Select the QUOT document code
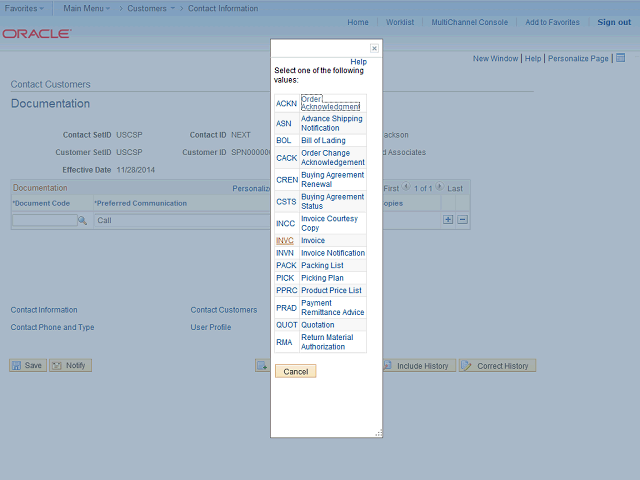Screen dimensions: 640x480 pos(287,325)
